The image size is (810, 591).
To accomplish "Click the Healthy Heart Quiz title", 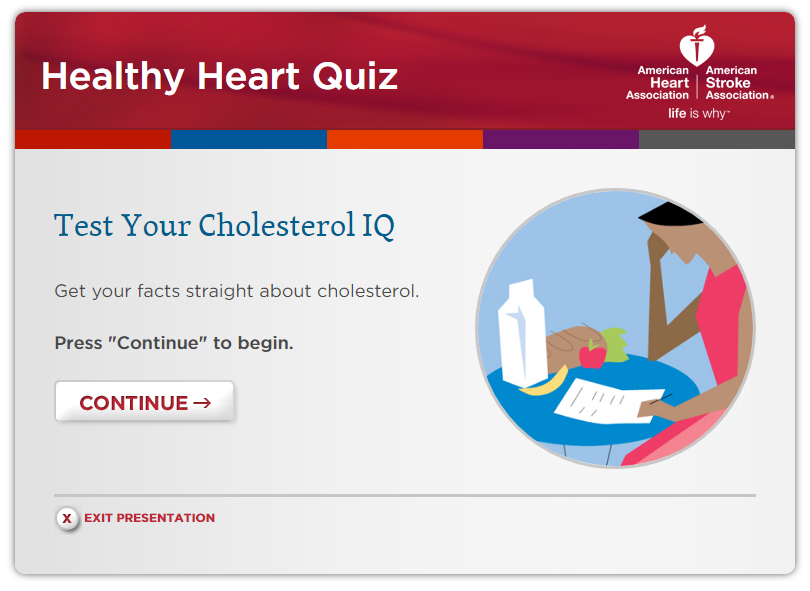I will [x=220, y=76].
